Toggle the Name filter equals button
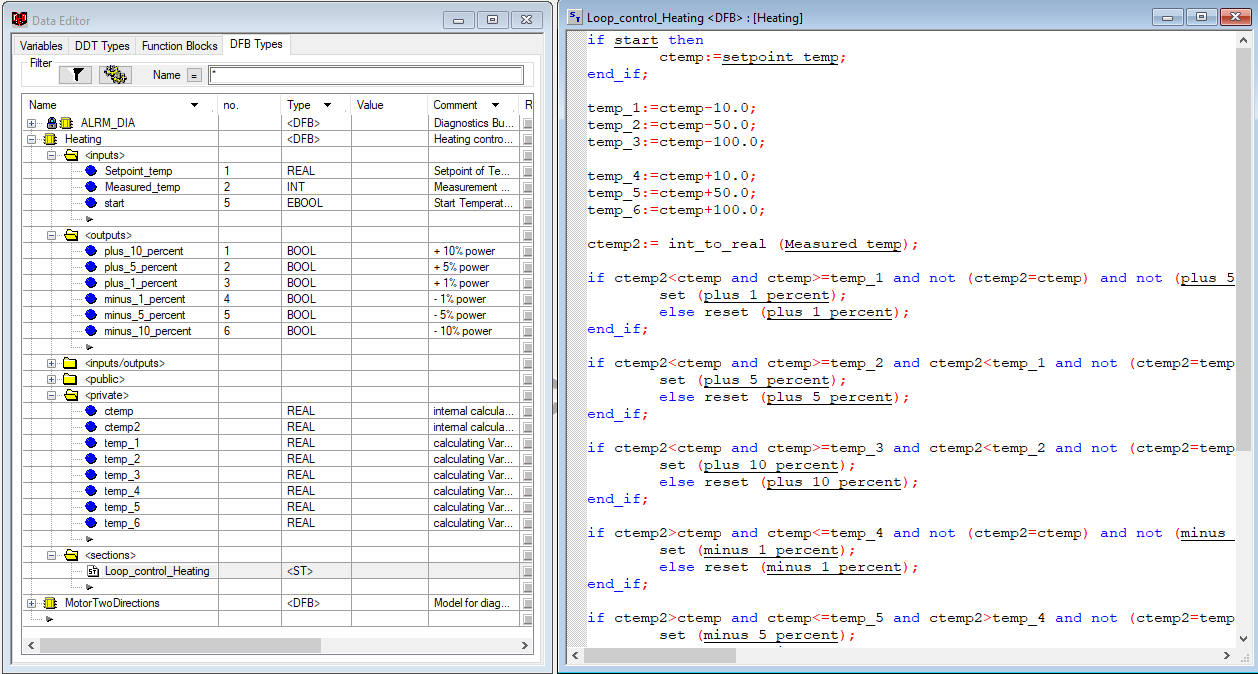This screenshot has width=1258, height=674. (194, 76)
